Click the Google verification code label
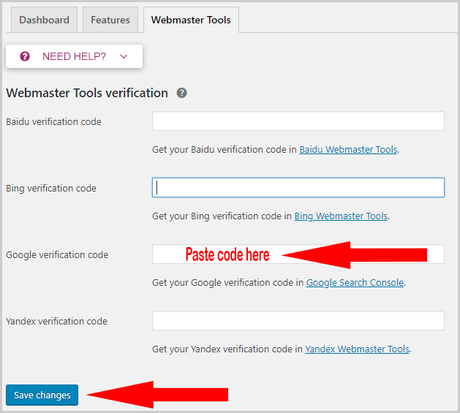Screen dimensions: 460x413 [57, 255]
